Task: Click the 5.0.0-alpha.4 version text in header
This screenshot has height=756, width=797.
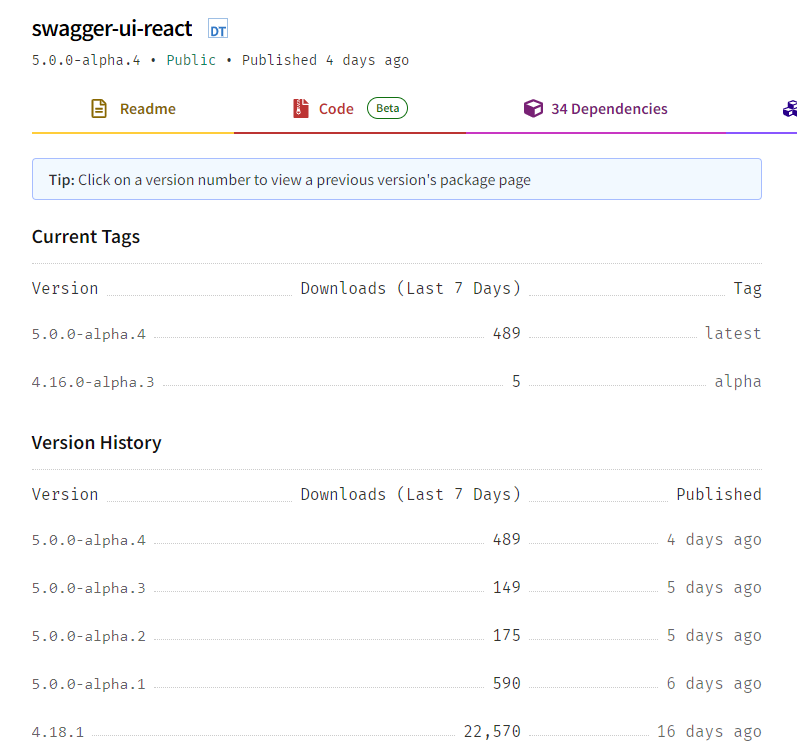Action: tap(86, 60)
